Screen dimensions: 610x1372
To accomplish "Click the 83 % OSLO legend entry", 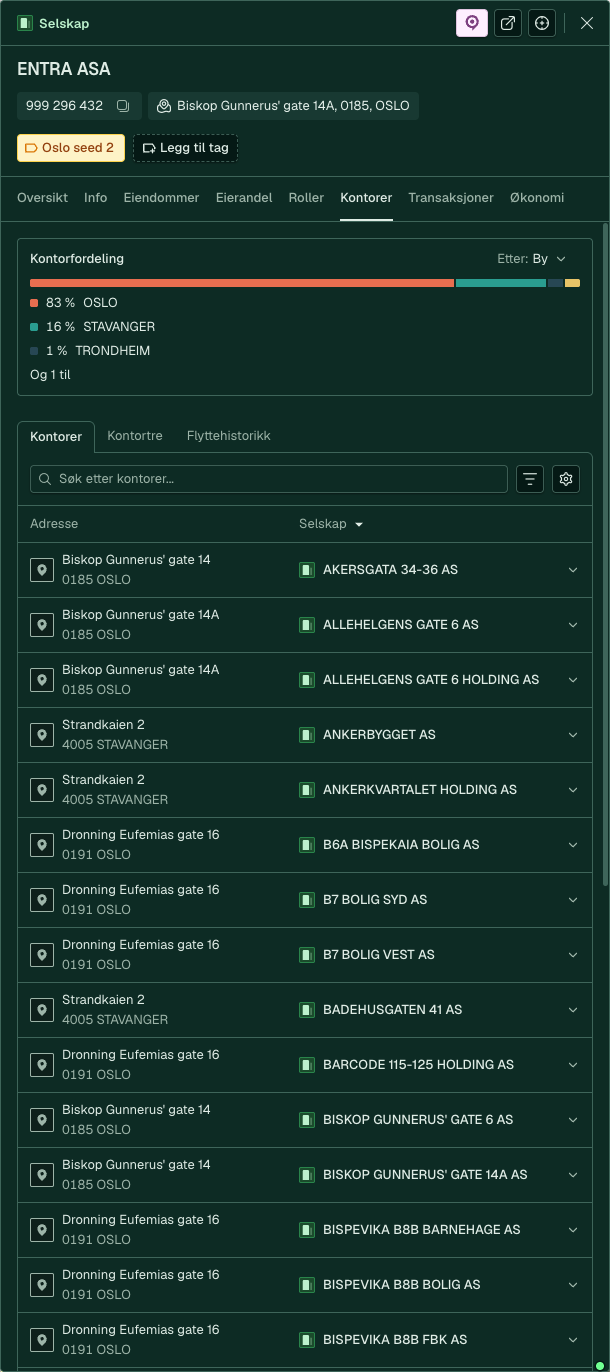I will 74,303.
